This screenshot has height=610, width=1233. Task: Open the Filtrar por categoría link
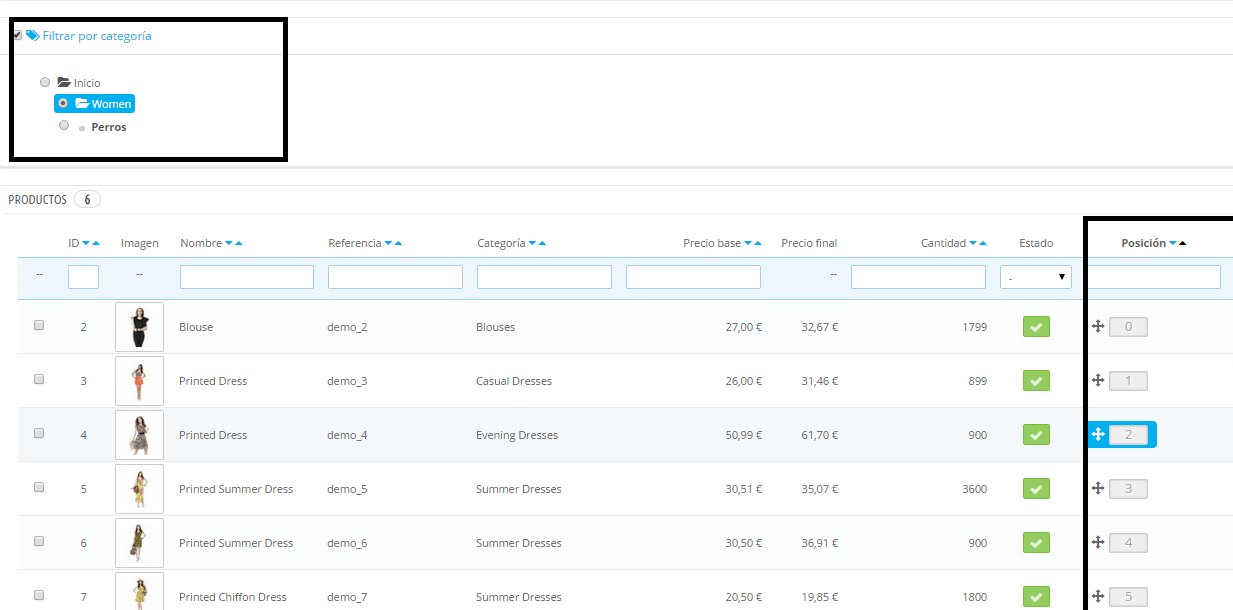pyautogui.click(x=96, y=35)
